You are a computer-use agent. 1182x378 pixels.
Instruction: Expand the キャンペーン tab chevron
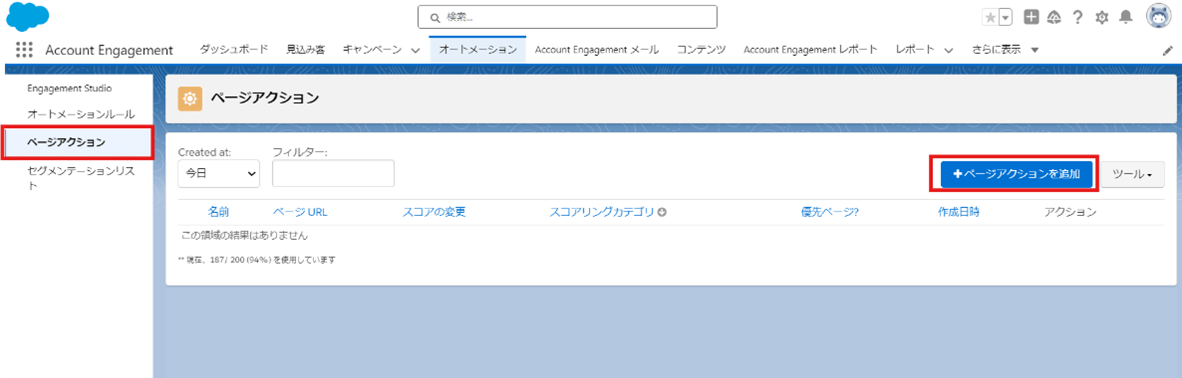[415, 51]
